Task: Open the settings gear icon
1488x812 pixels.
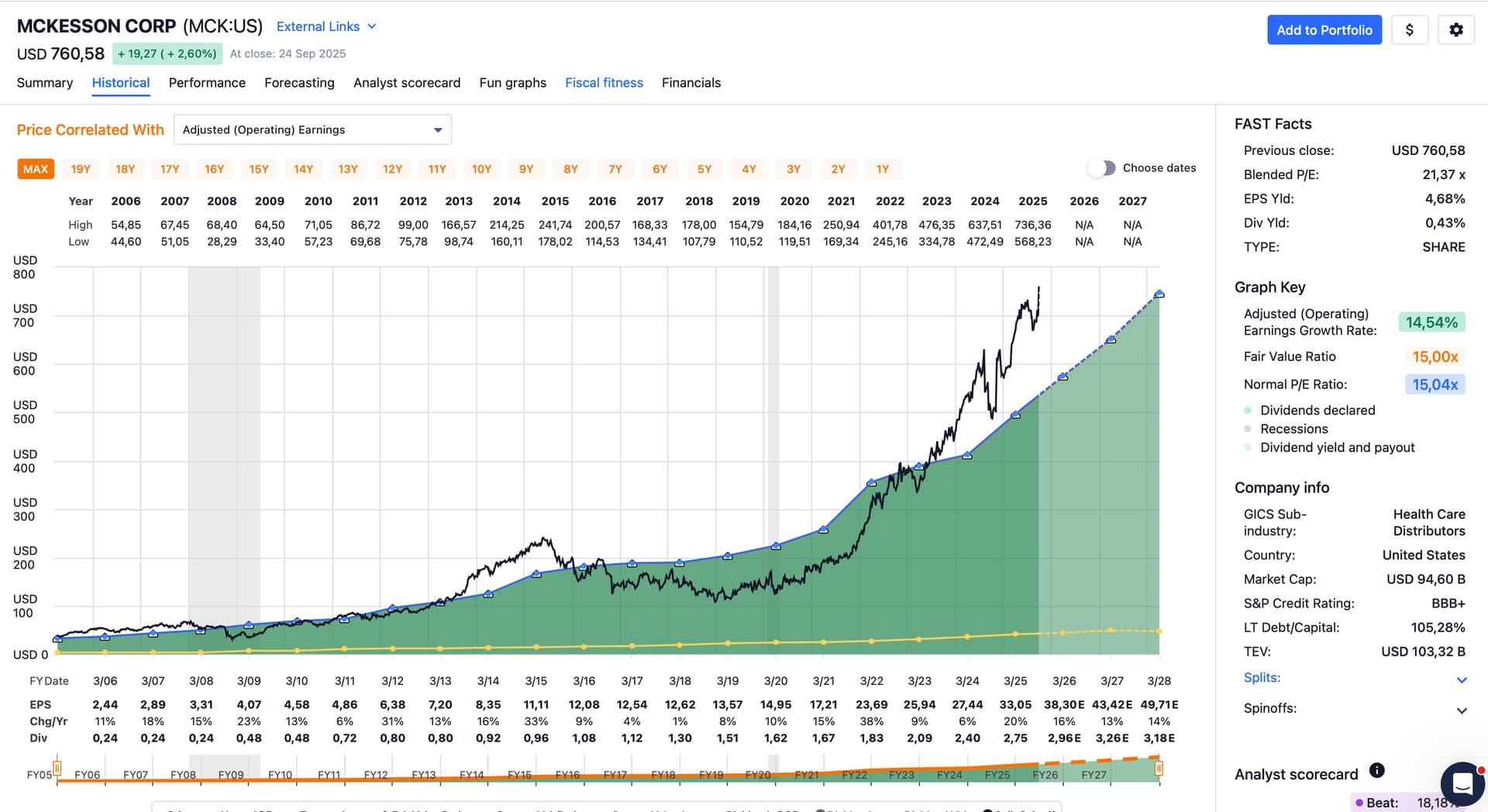Action: 1455,30
